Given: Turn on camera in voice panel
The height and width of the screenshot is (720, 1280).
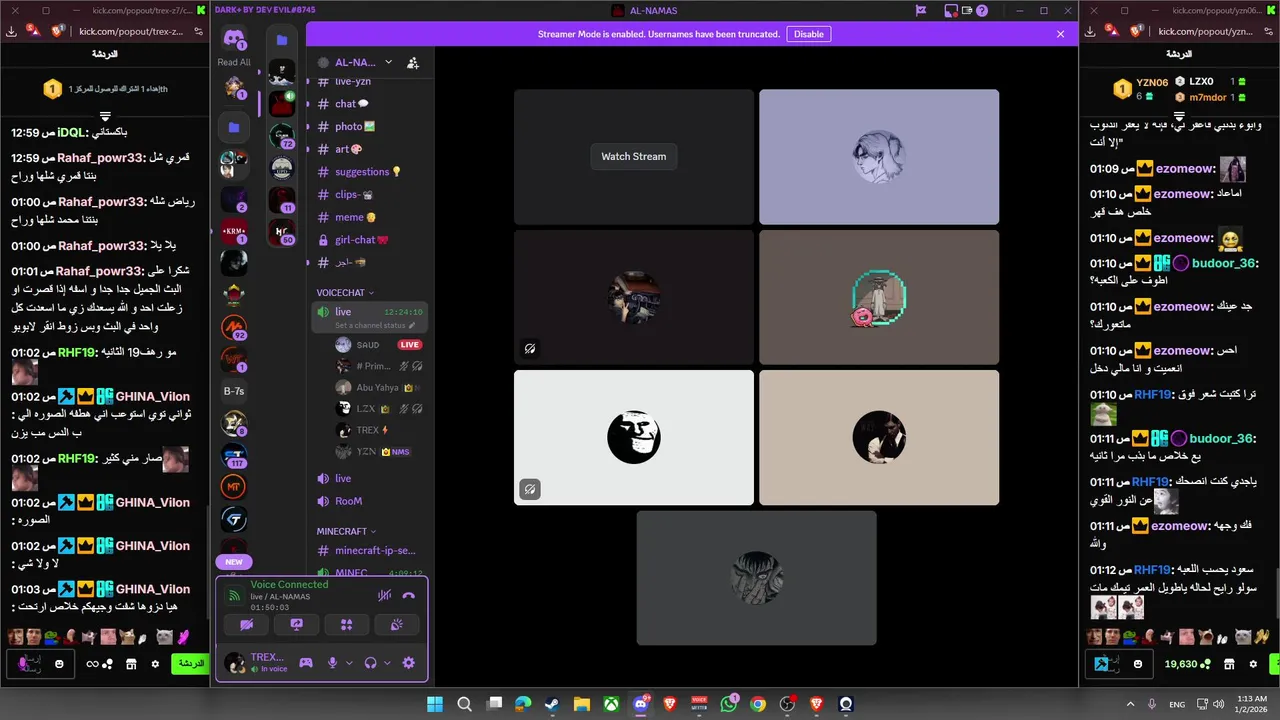Looking at the screenshot, I should [x=247, y=624].
